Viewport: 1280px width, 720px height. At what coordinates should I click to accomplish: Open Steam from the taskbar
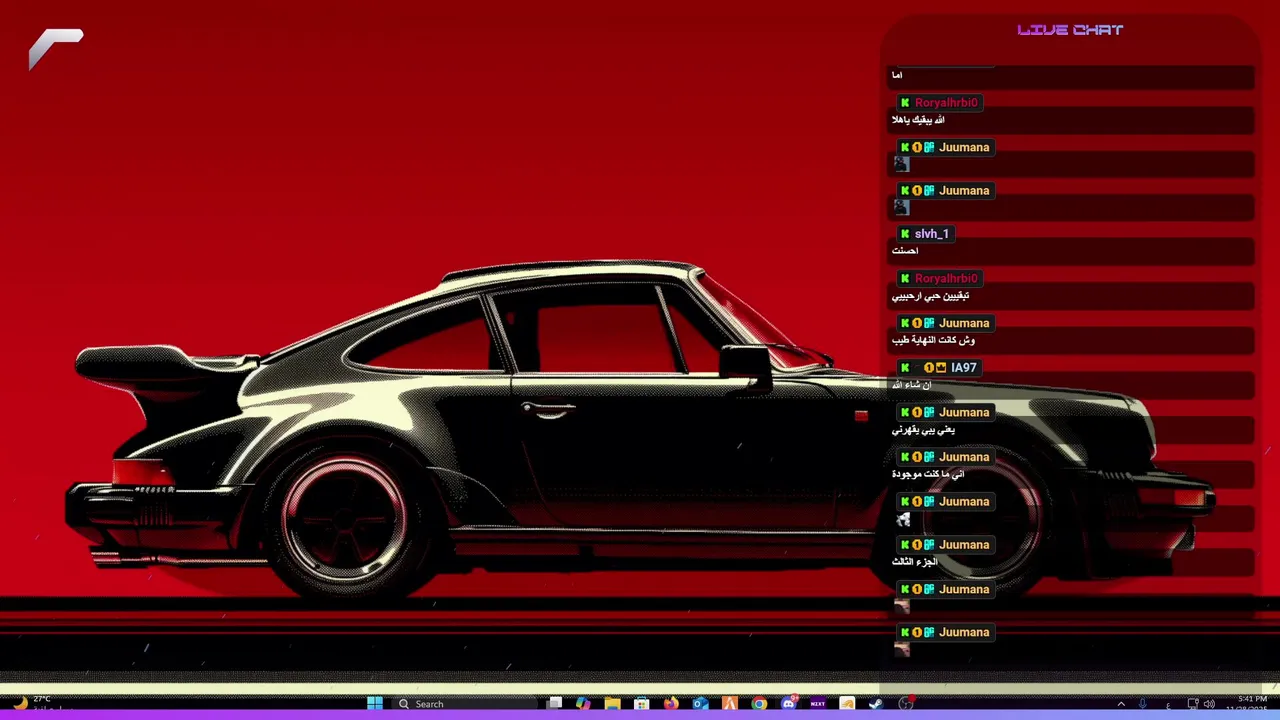pyautogui.click(x=876, y=704)
